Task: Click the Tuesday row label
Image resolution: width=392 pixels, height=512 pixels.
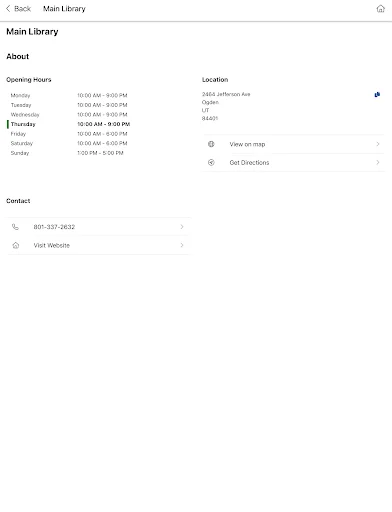Action: click(21, 105)
